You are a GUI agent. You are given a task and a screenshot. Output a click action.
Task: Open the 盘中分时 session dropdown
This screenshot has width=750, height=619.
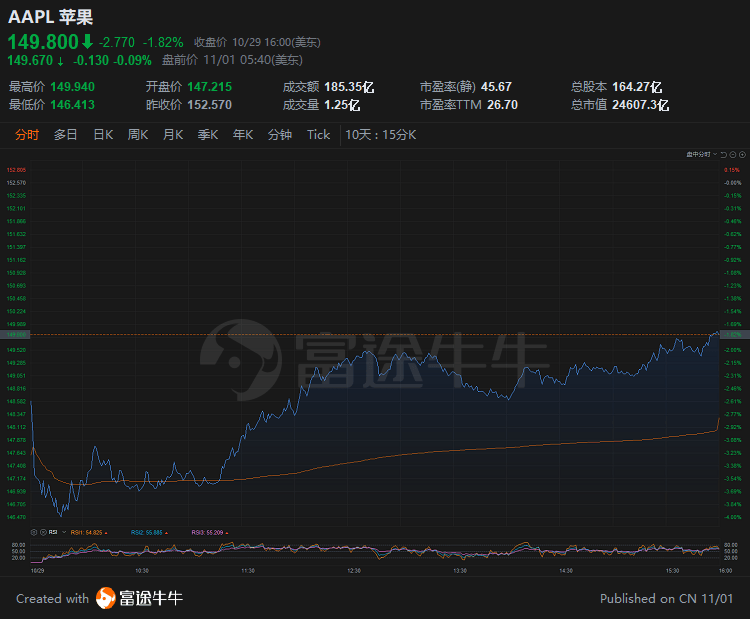click(702, 155)
